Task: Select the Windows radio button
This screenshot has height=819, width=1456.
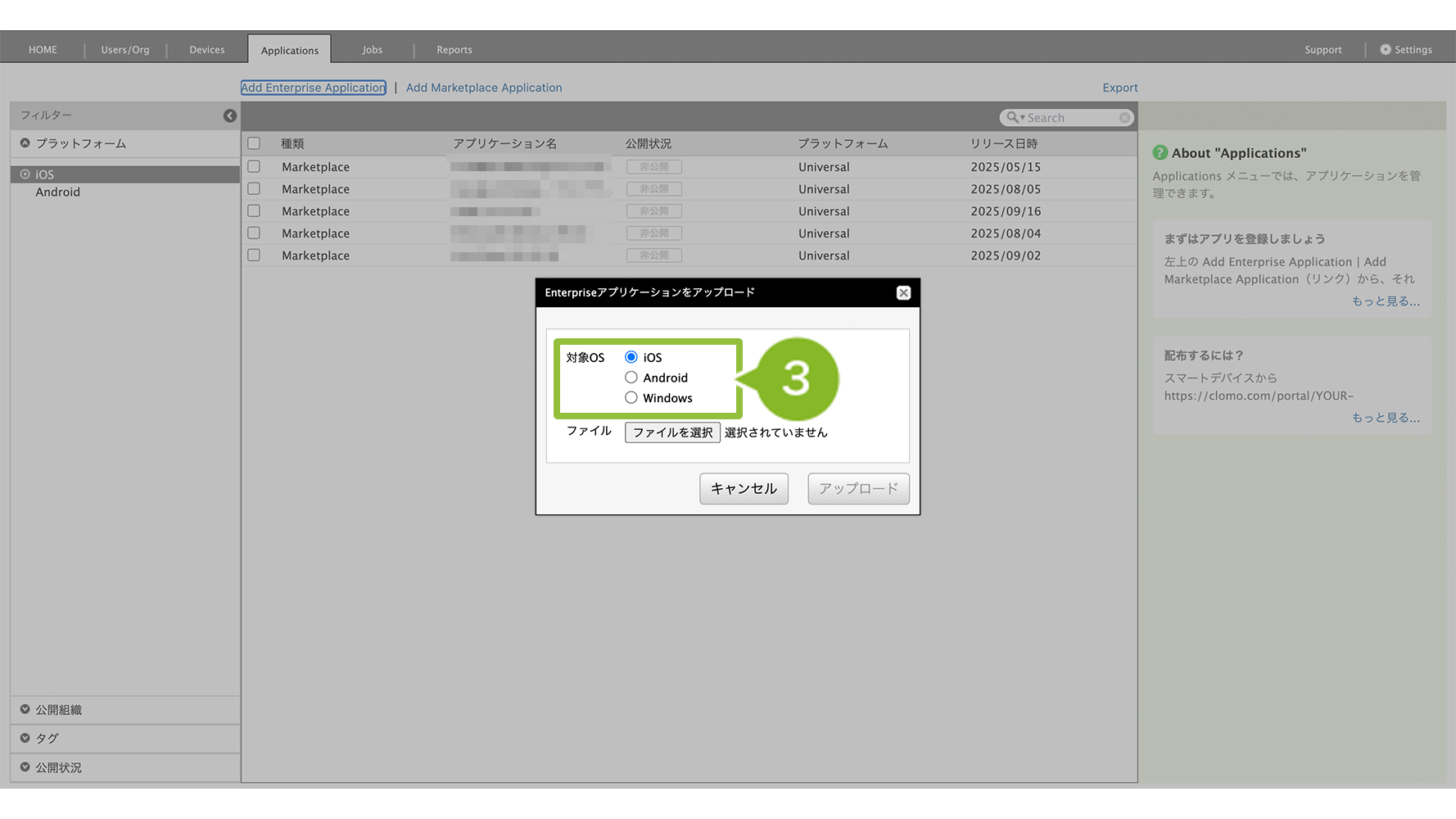Action: tap(631, 398)
